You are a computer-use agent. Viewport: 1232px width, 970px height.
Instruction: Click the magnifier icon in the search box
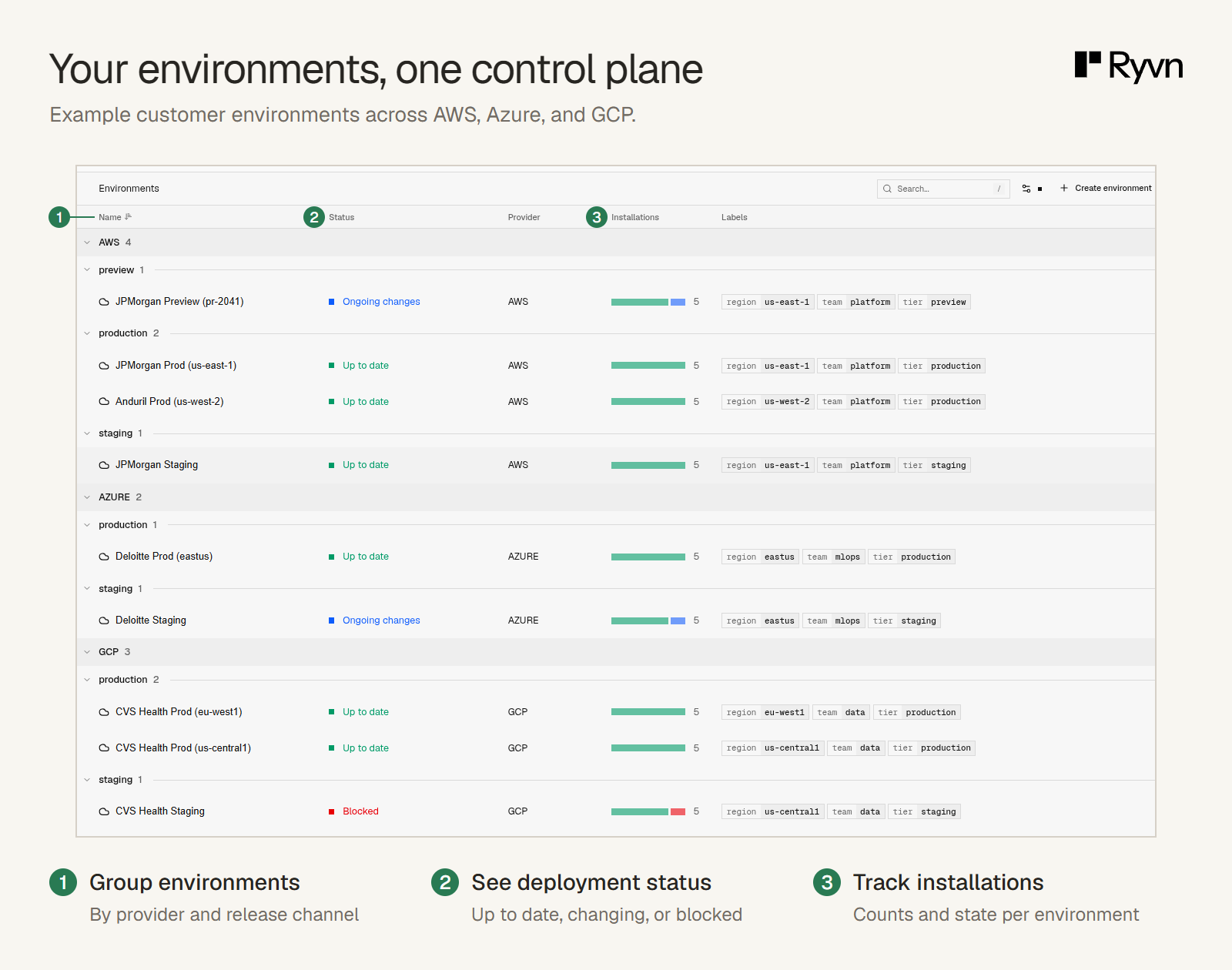click(x=887, y=189)
